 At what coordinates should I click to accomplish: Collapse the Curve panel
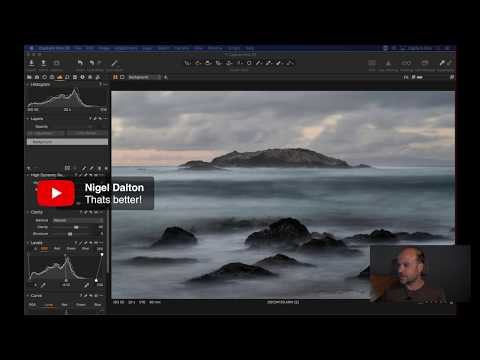[28, 296]
